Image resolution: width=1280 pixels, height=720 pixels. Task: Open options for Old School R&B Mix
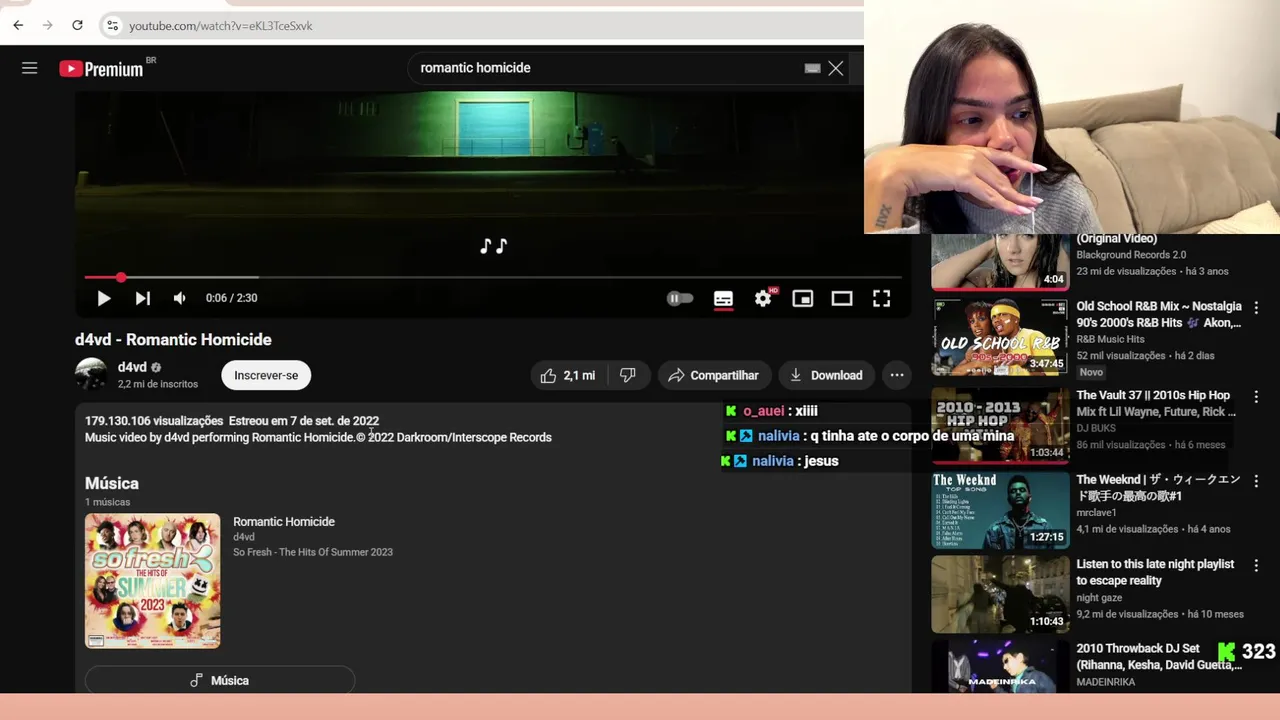click(1257, 308)
